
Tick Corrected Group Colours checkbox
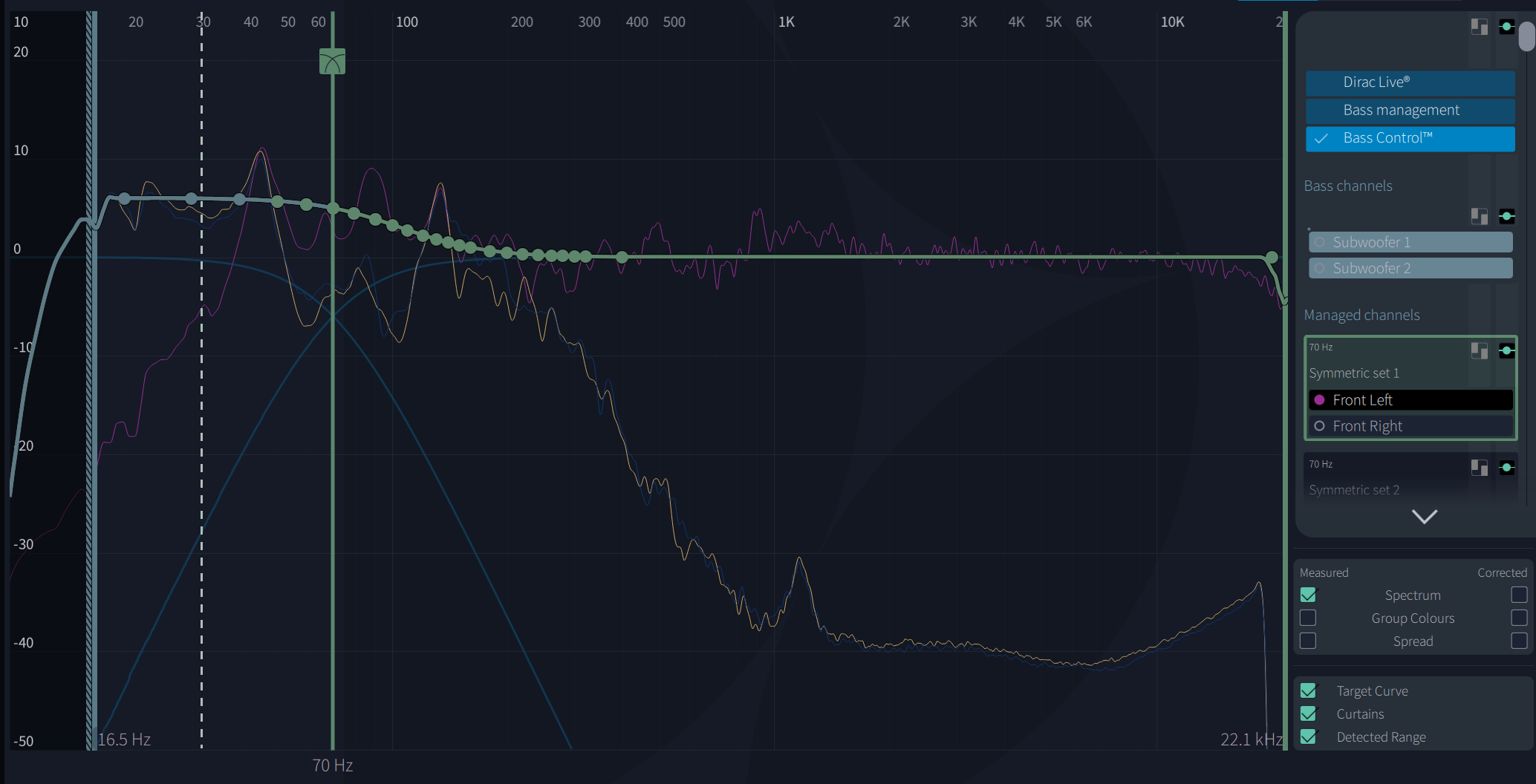[1519, 618]
